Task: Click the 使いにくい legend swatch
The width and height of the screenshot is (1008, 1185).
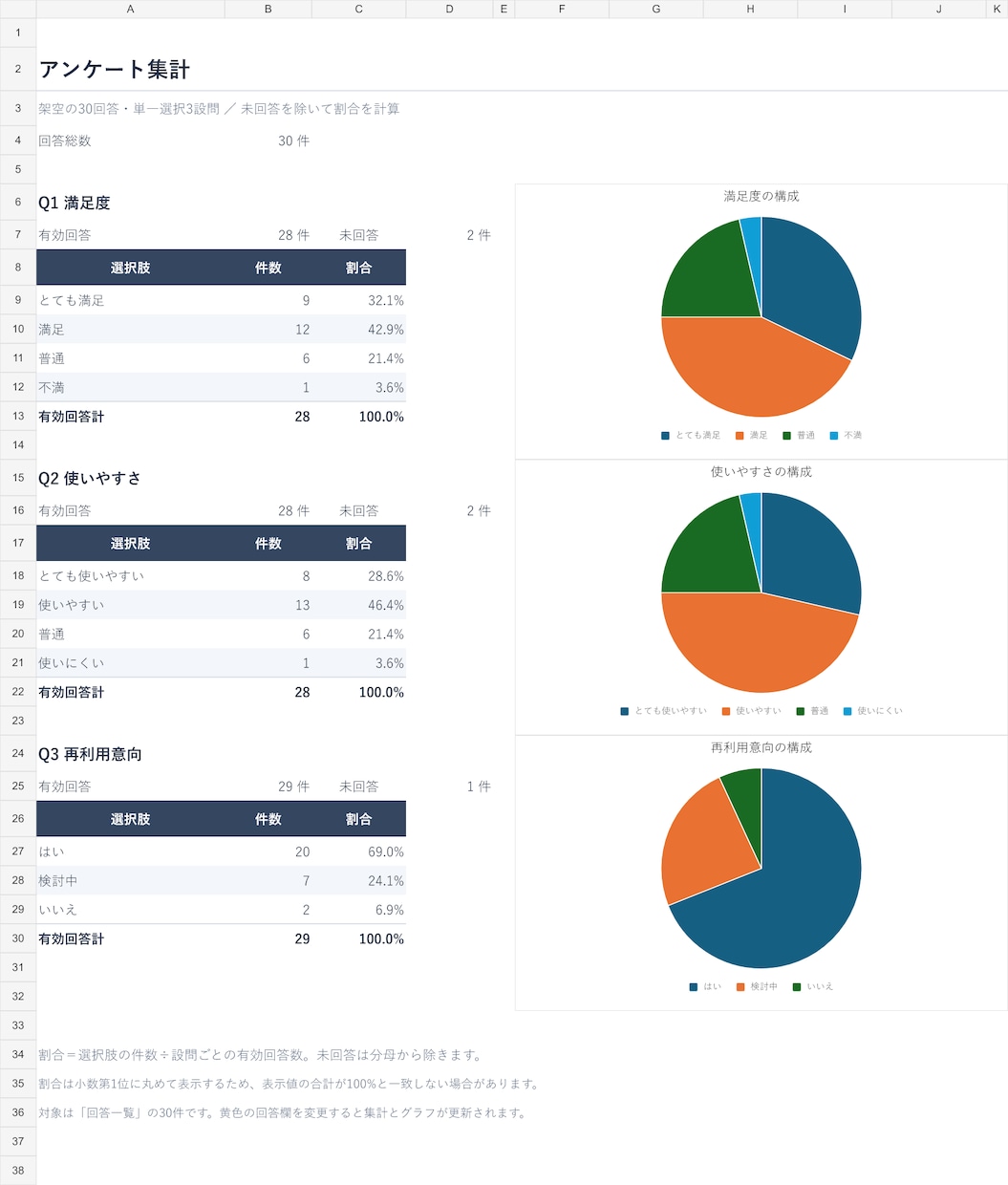Action: click(x=847, y=711)
